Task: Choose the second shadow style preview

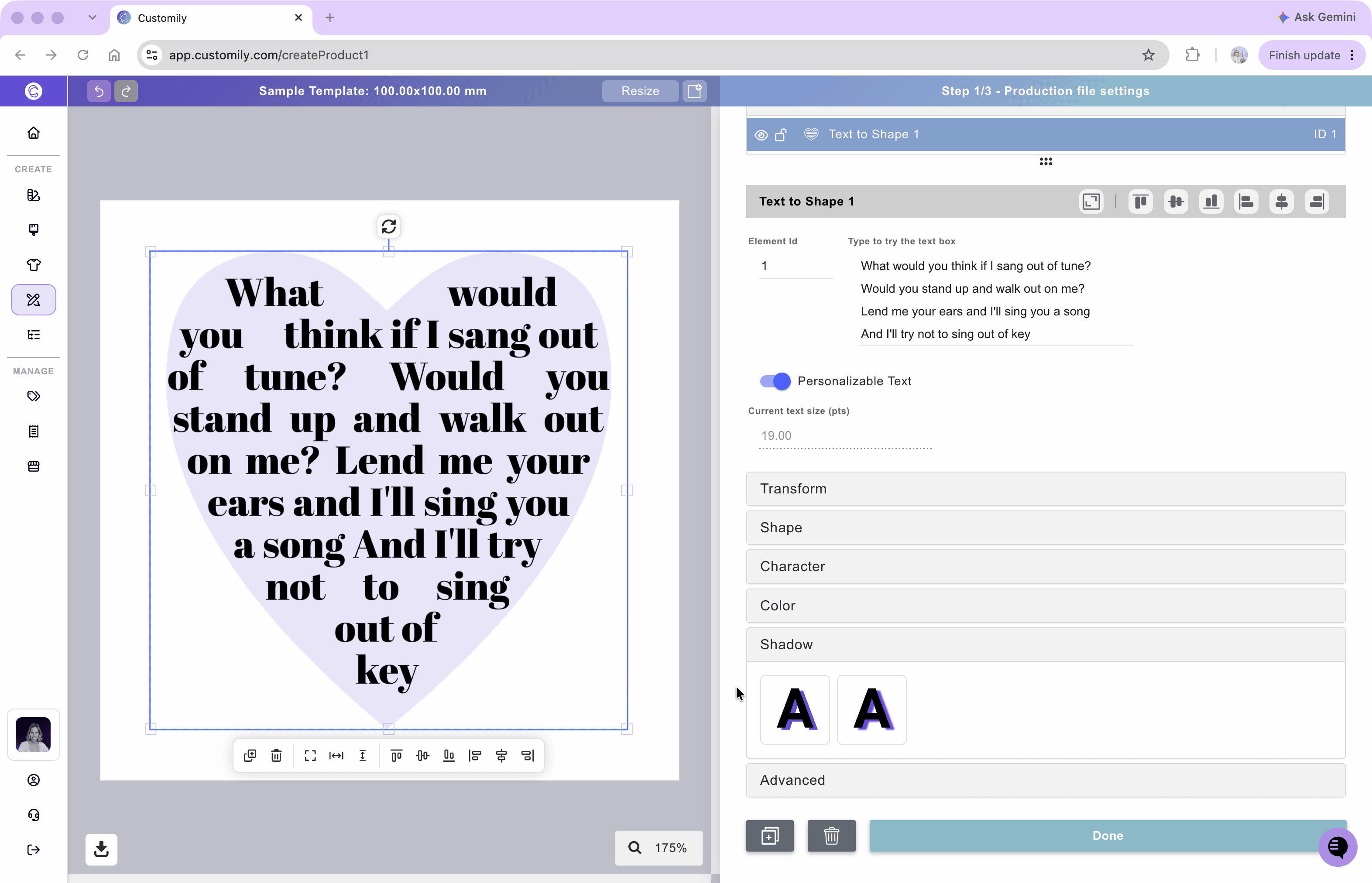Action: tap(871, 710)
